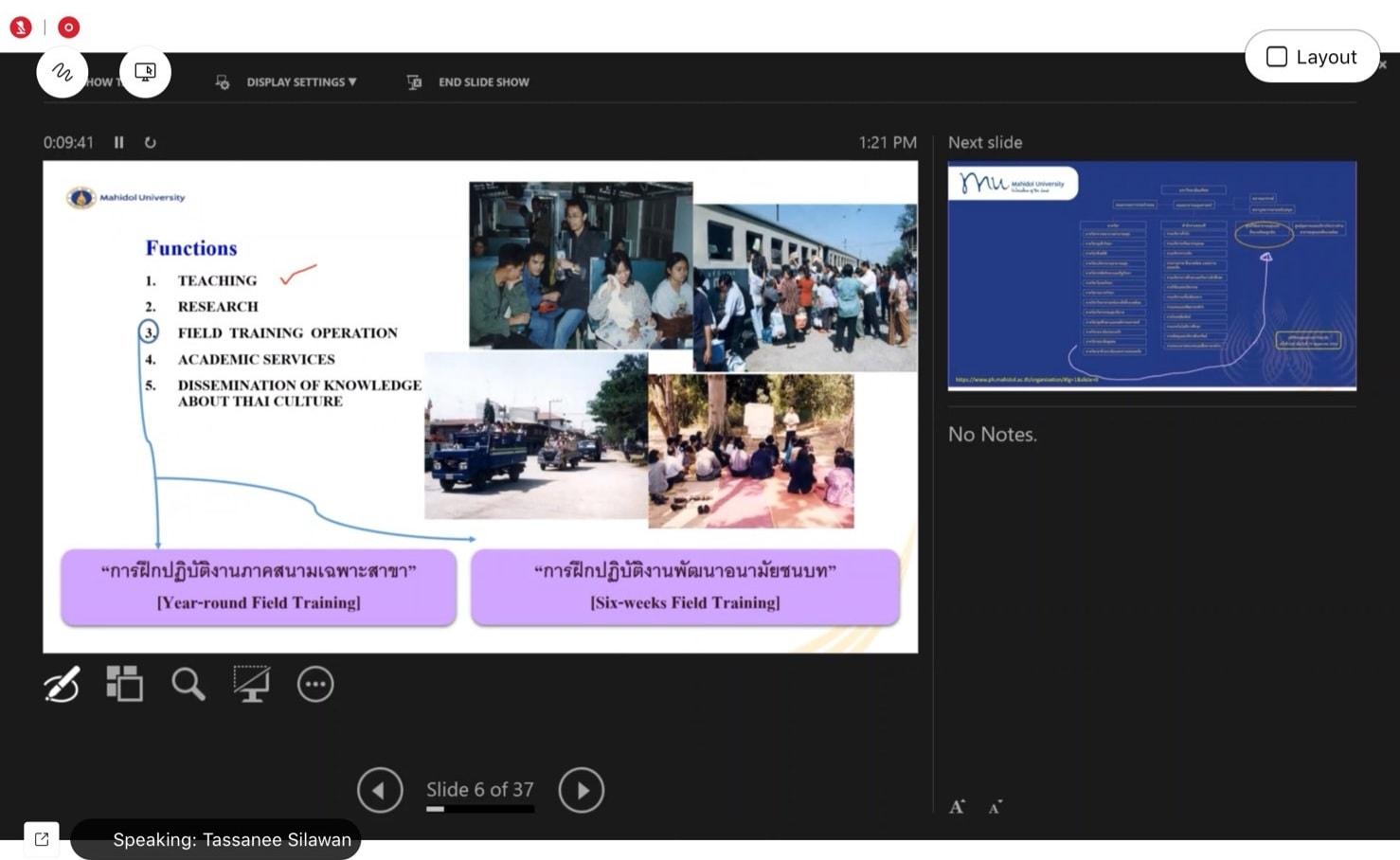Image resolution: width=1400 pixels, height=860 pixels.
Task: Click the Next slide label
Action: [x=985, y=142]
